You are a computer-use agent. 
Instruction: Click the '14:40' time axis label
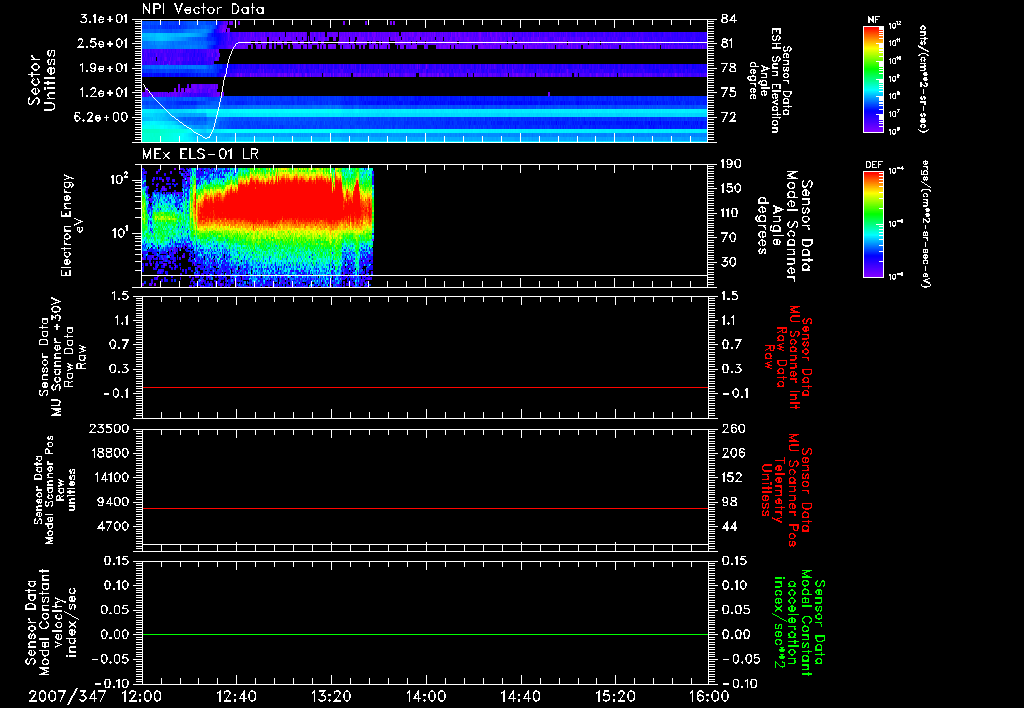tap(520, 696)
